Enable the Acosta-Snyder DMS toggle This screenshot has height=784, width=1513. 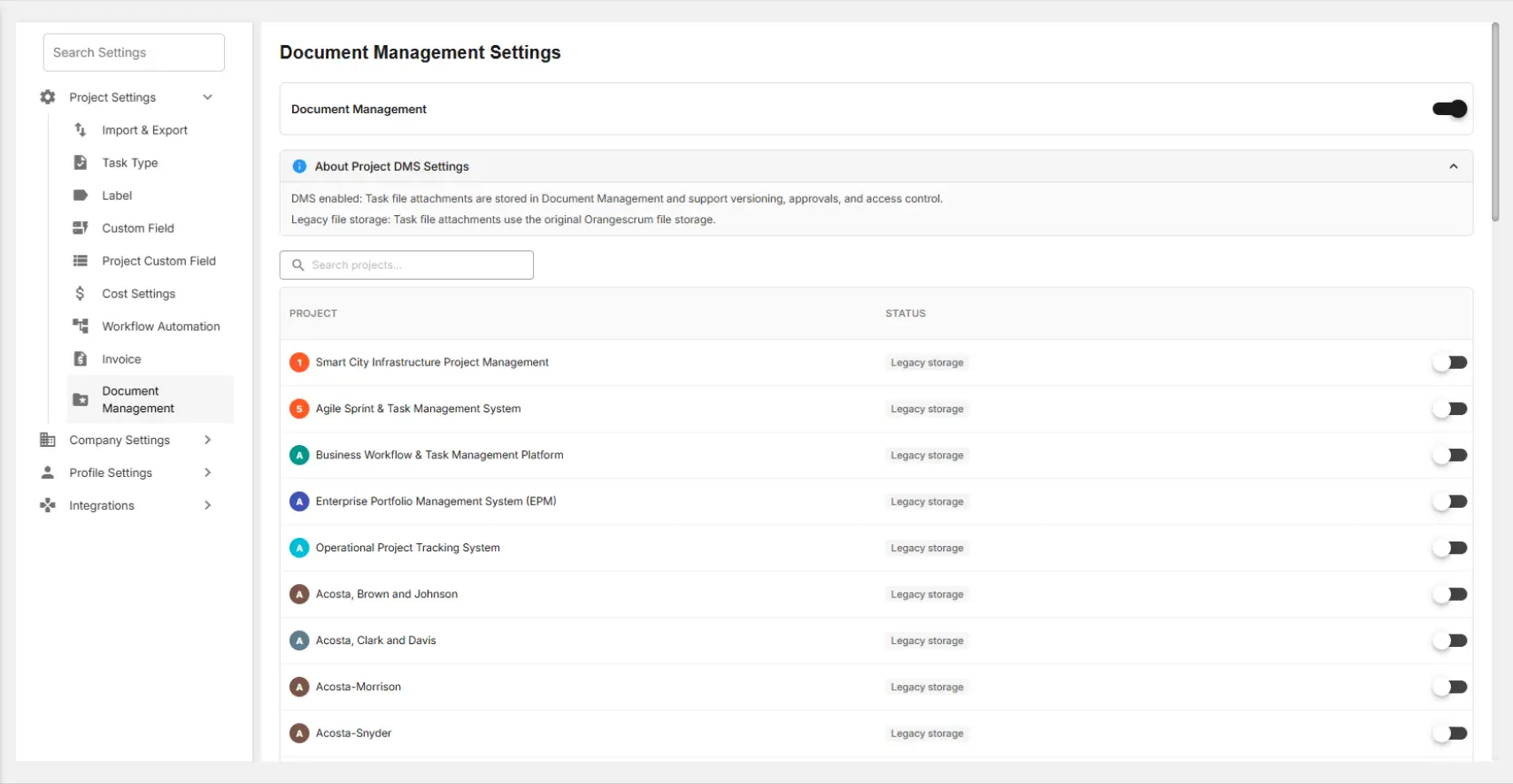click(x=1450, y=734)
